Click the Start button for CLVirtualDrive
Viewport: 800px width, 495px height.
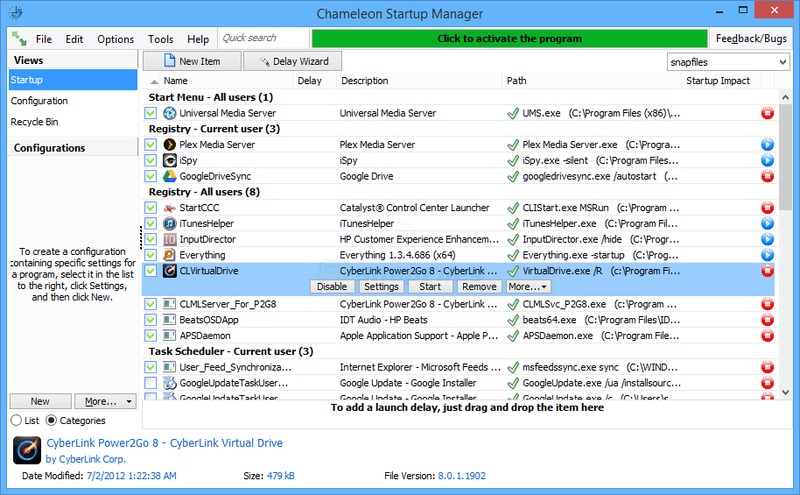coord(430,287)
